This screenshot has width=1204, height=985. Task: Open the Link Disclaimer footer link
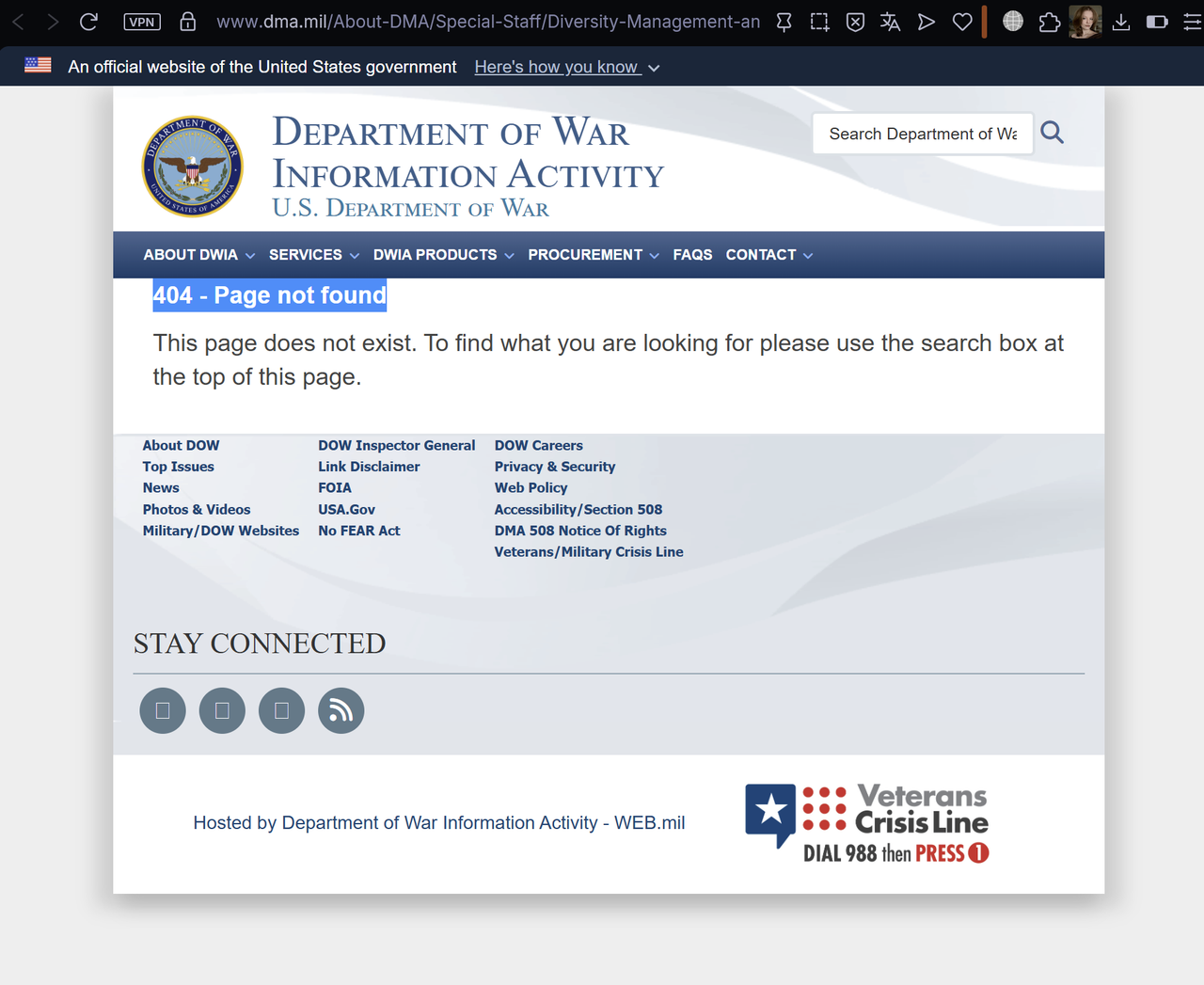point(369,467)
